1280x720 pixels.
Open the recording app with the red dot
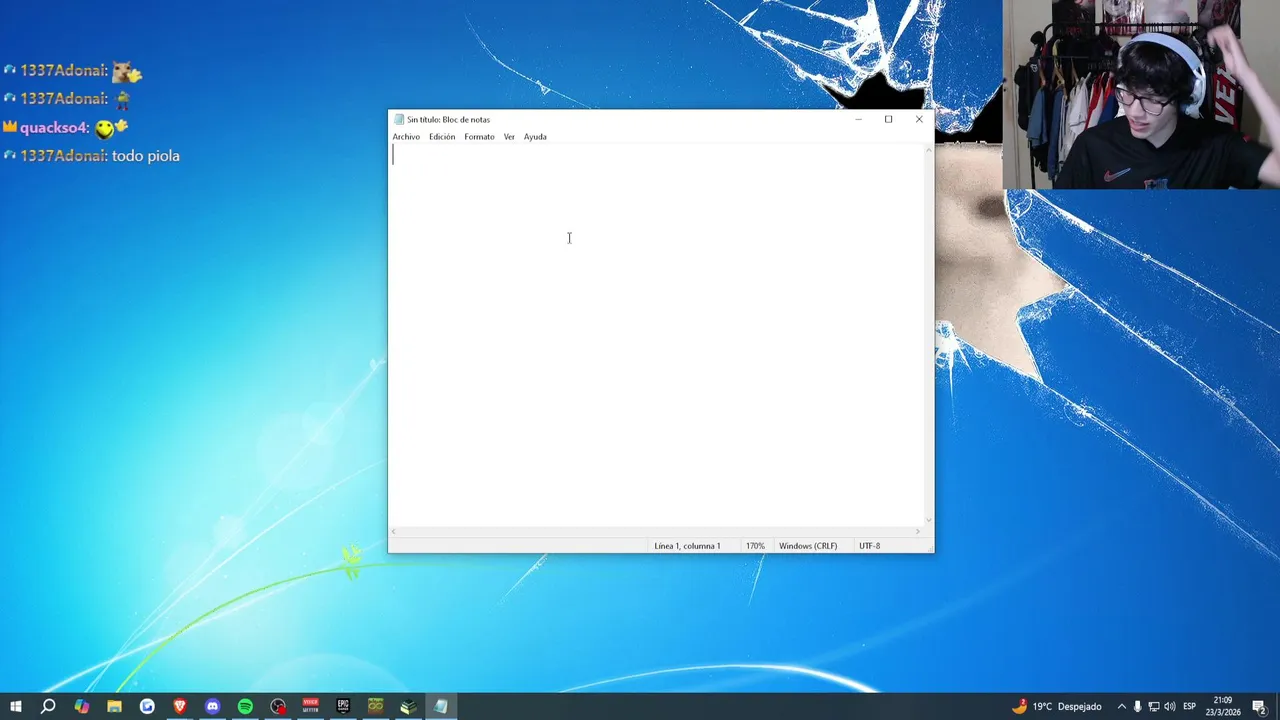coord(278,707)
